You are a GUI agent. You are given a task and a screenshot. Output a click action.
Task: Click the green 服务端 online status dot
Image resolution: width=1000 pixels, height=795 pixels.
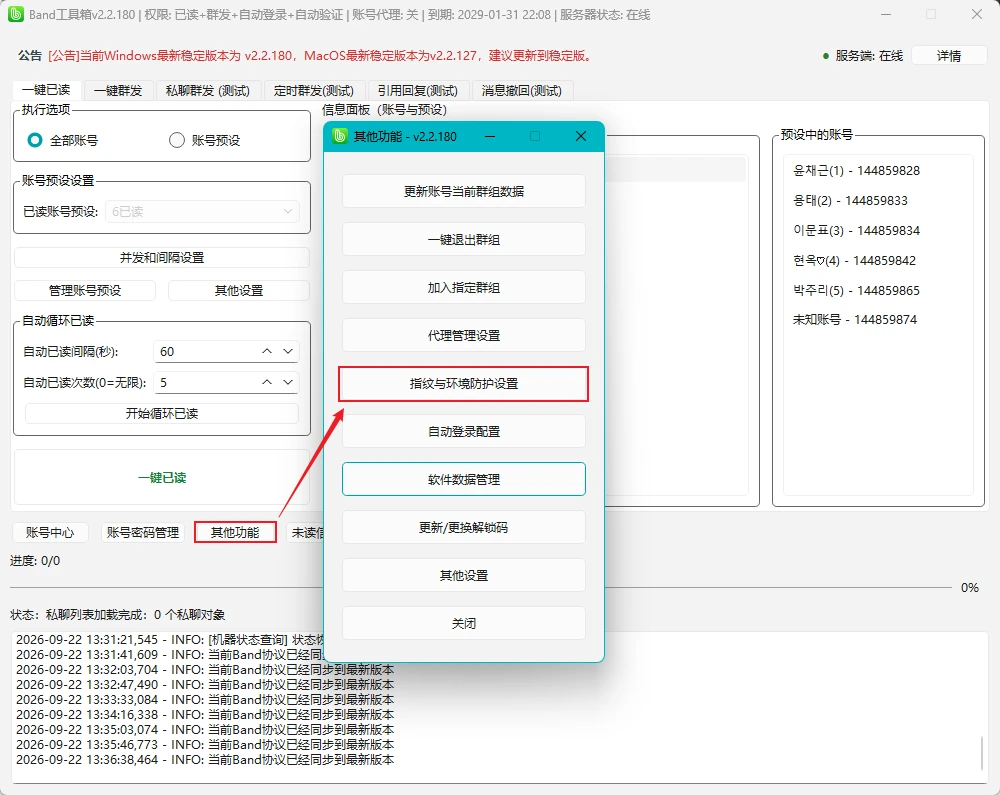pyautogui.click(x=826, y=56)
